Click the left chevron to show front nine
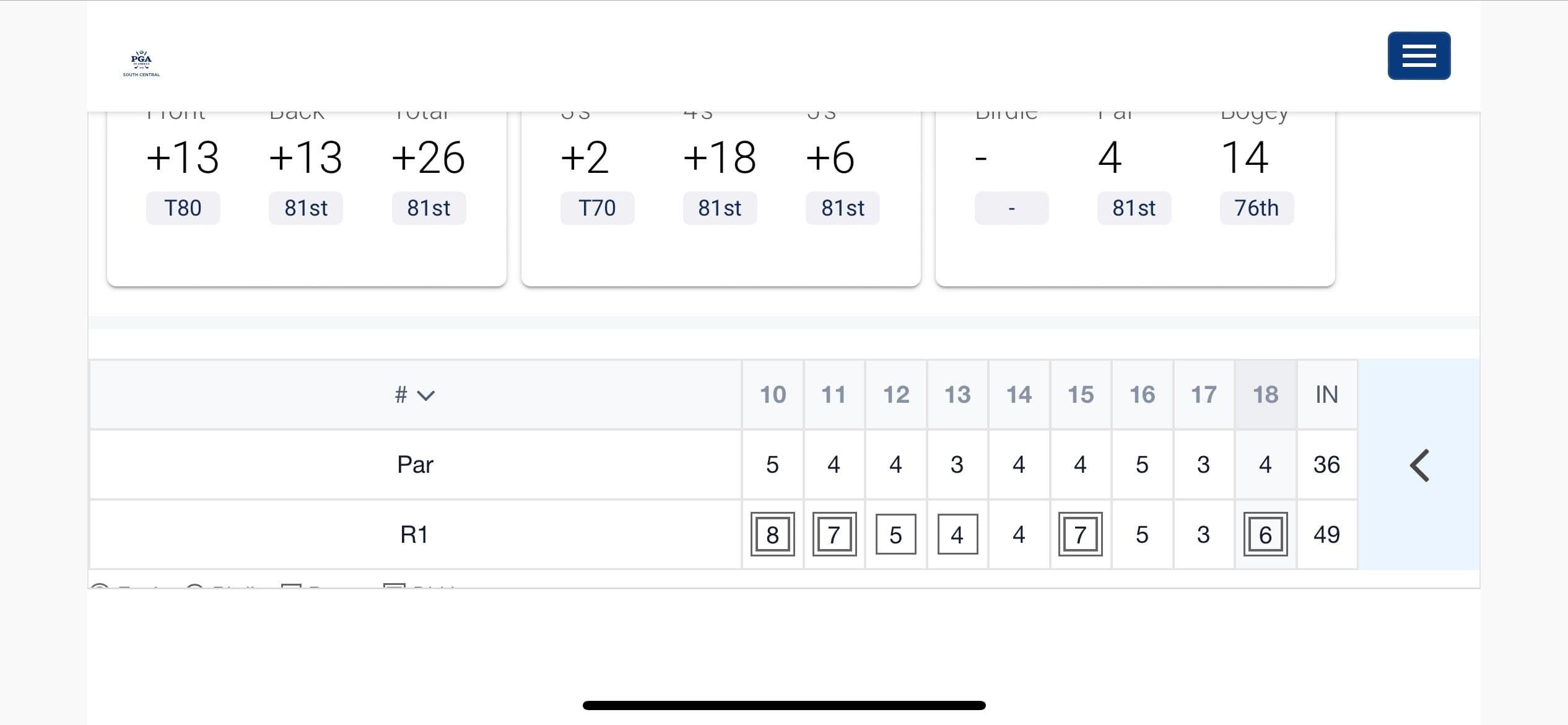Viewport: 1568px width, 725px height. click(1419, 465)
